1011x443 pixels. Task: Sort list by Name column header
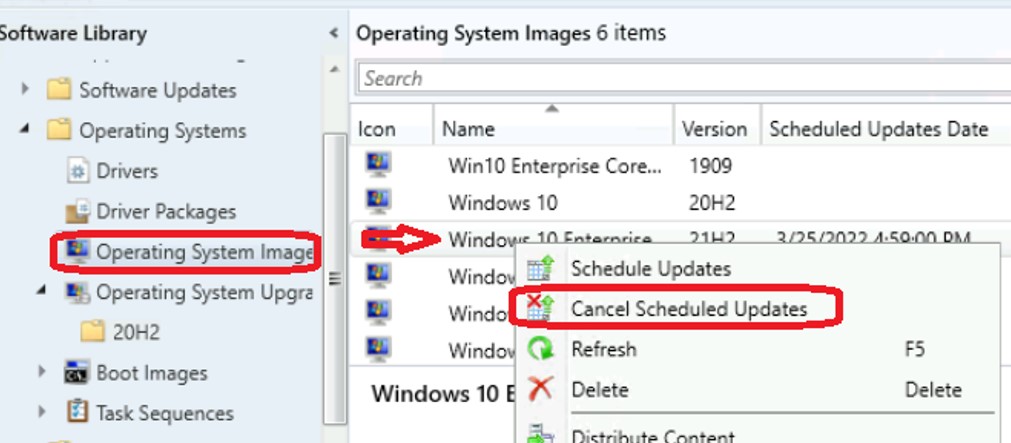coord(554,129)
